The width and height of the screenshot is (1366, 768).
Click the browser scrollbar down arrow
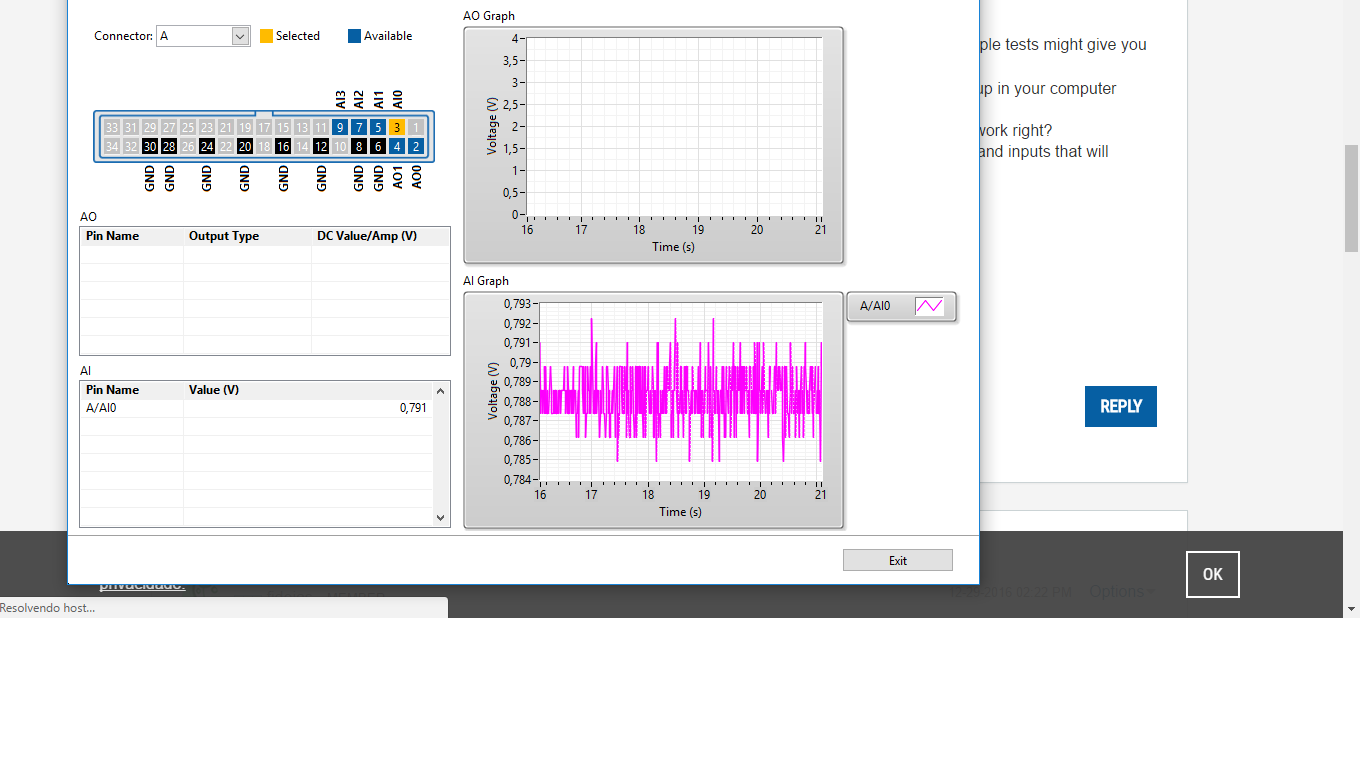coord(1352,608)
